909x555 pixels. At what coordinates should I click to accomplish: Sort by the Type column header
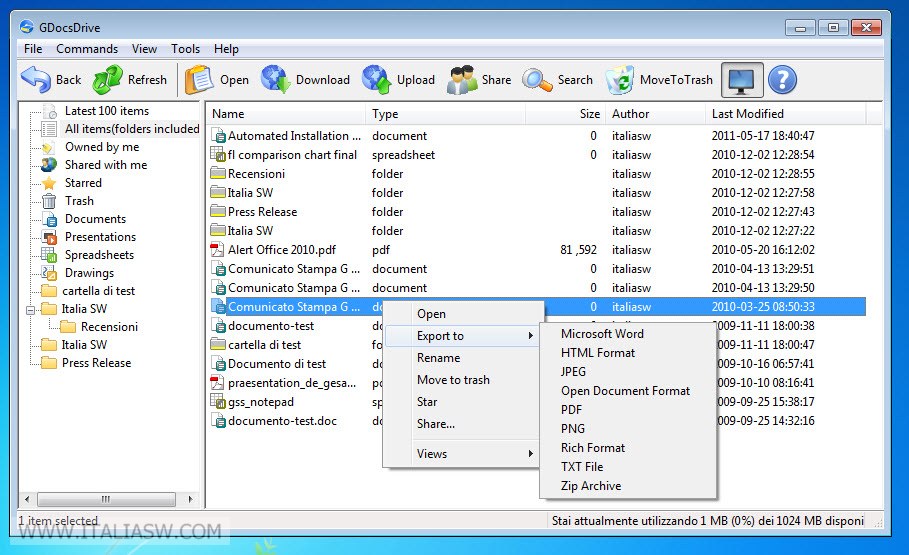[445, 114]
